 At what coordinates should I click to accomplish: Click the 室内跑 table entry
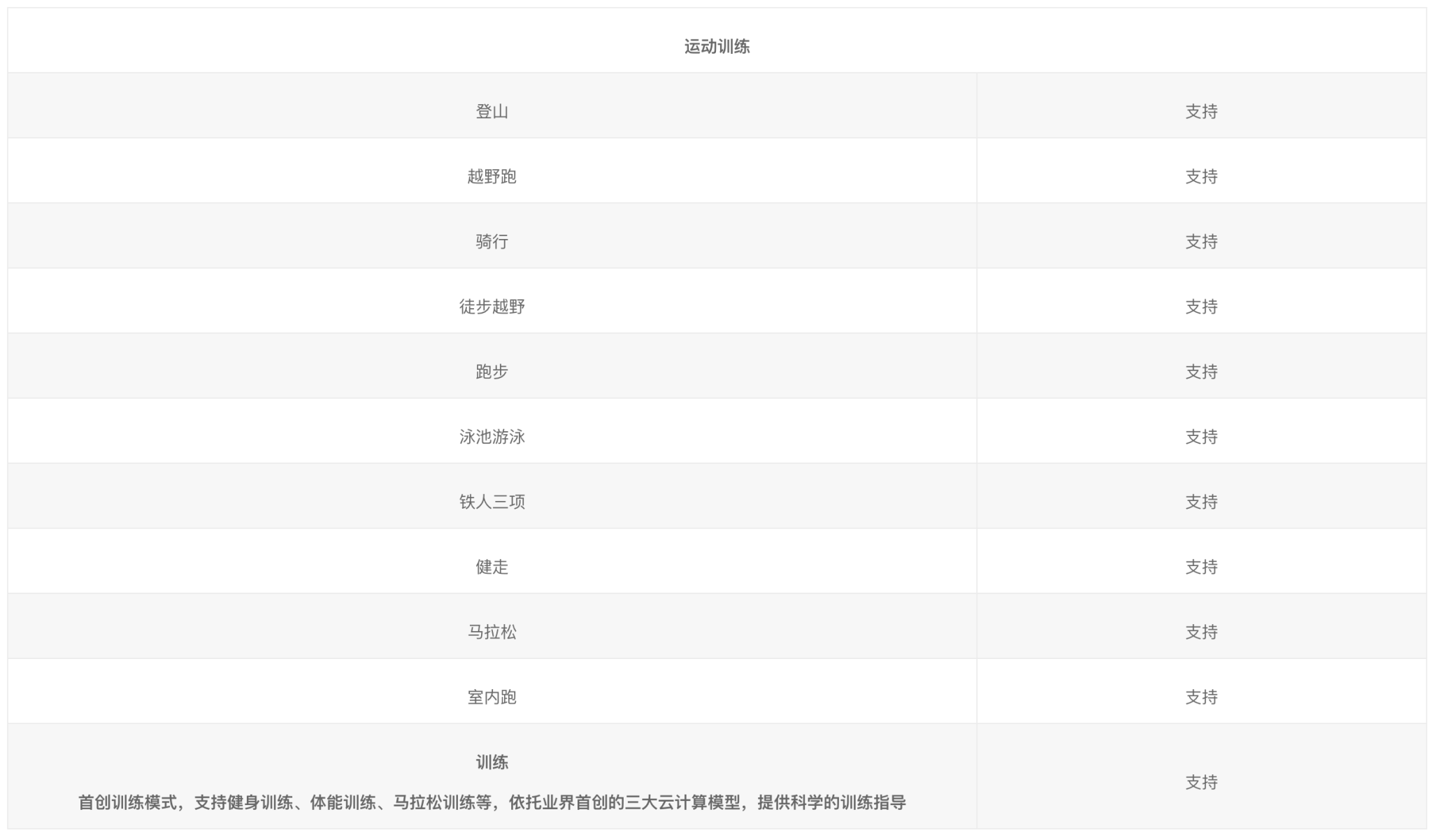tap(492, 697)
